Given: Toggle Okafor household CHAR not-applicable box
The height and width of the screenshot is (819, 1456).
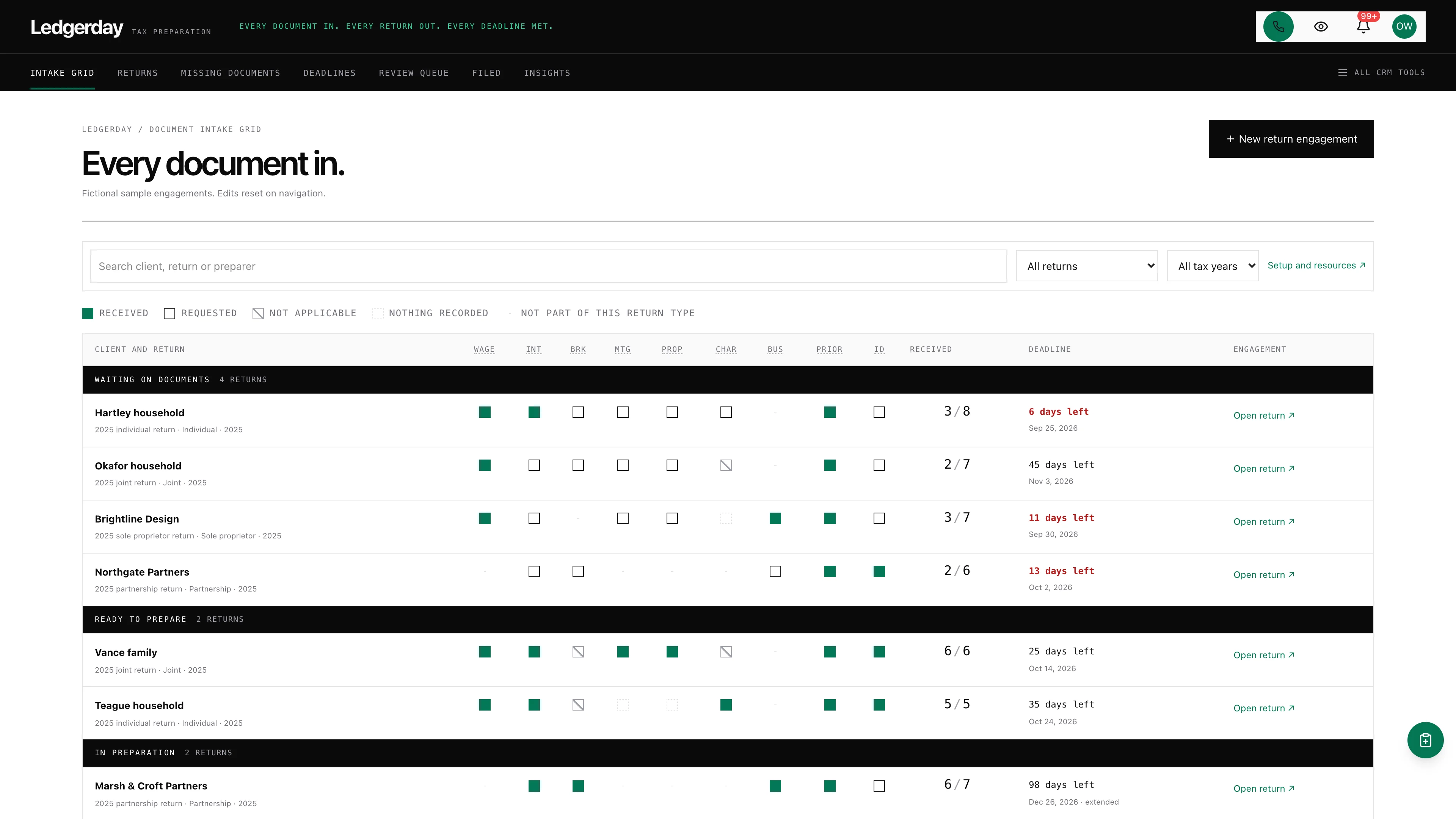Looking at the screenshot, I should (726, 465).
